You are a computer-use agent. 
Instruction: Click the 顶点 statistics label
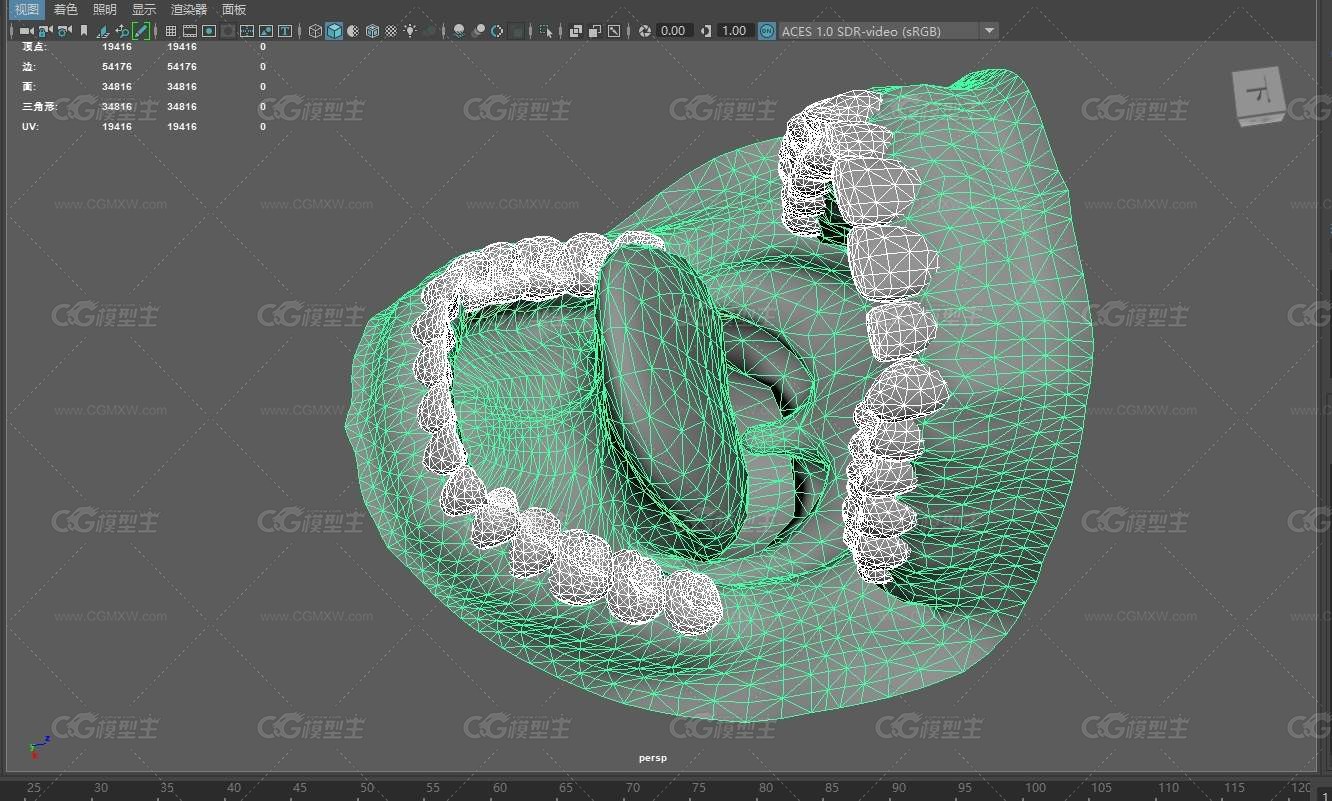34,47
